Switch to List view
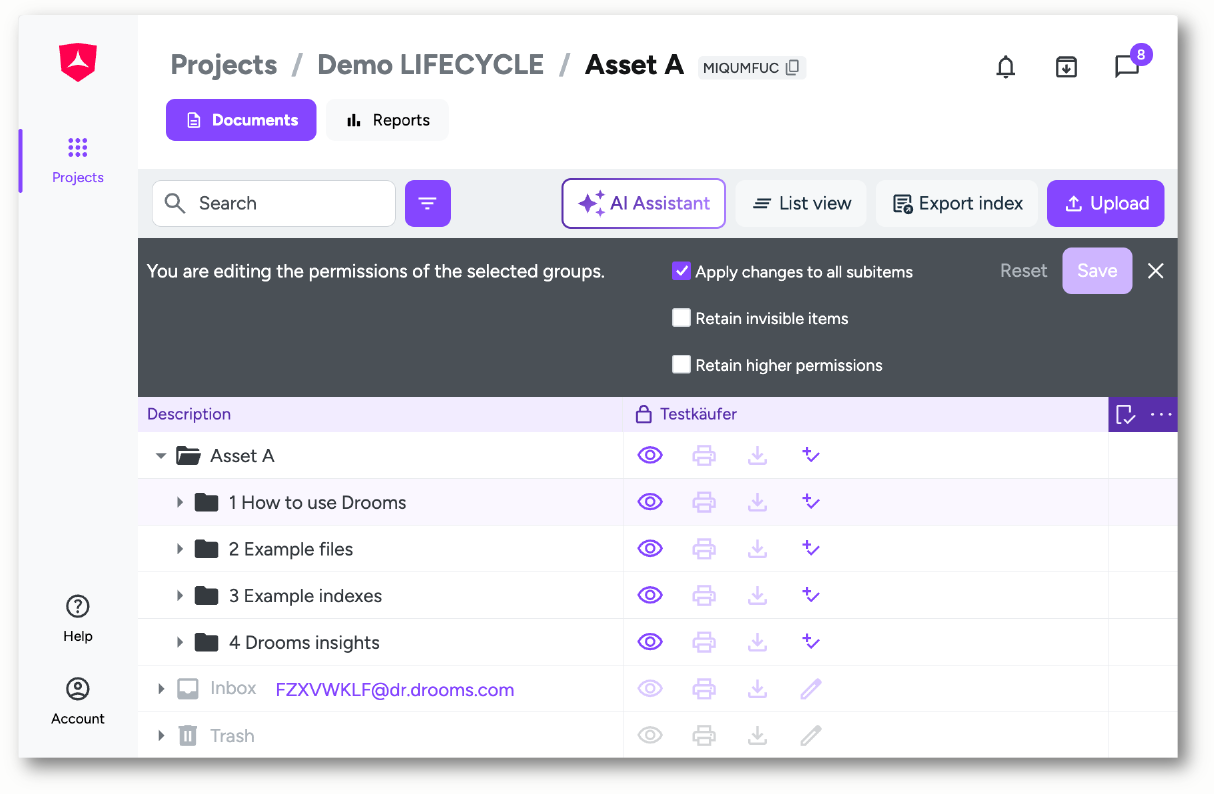Viewport: 1214px width, 794px height. tap(802, 203)
